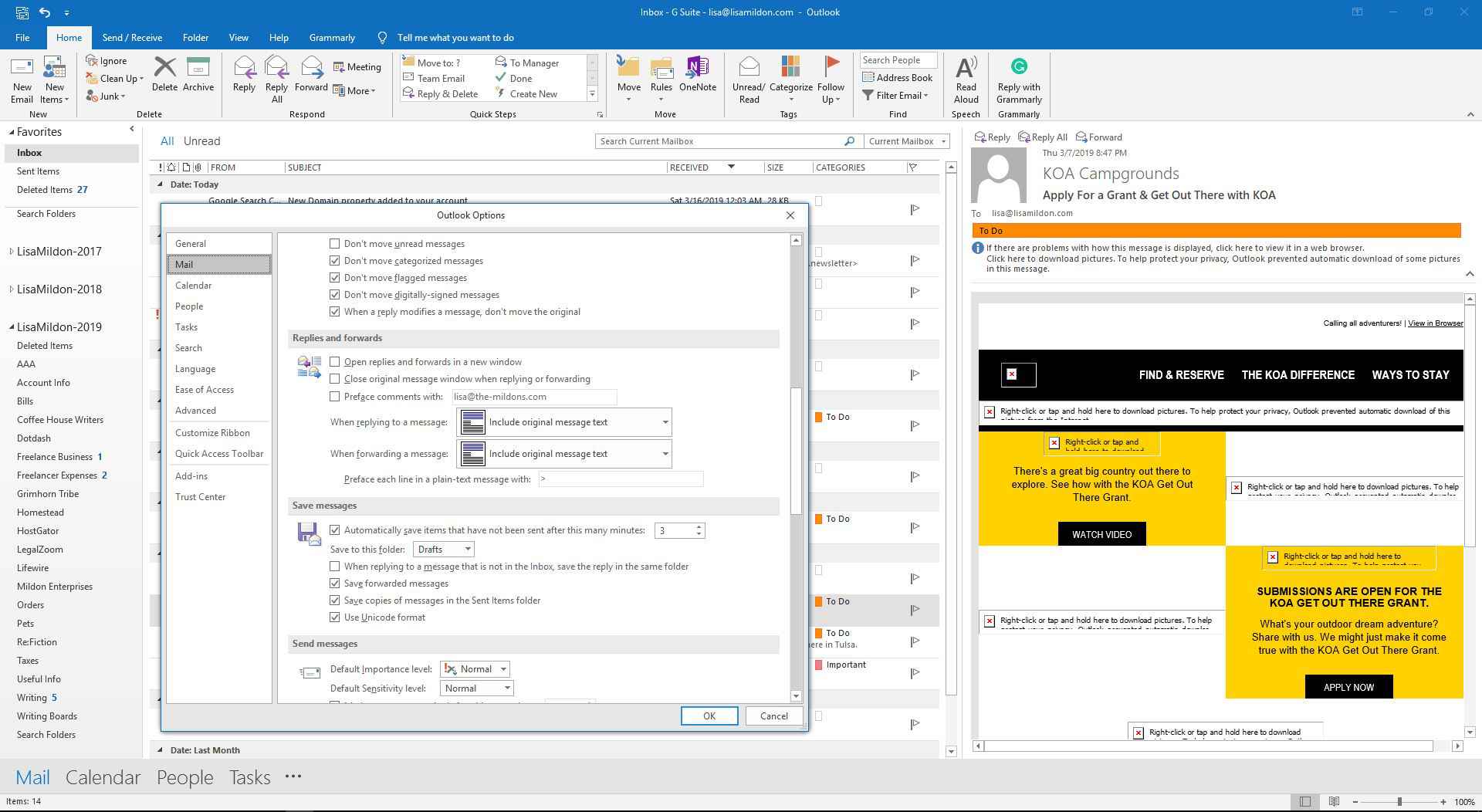Click the Unread/Read envelope icon
This screenshot has width=1482, height=812.
coord(749,68)
